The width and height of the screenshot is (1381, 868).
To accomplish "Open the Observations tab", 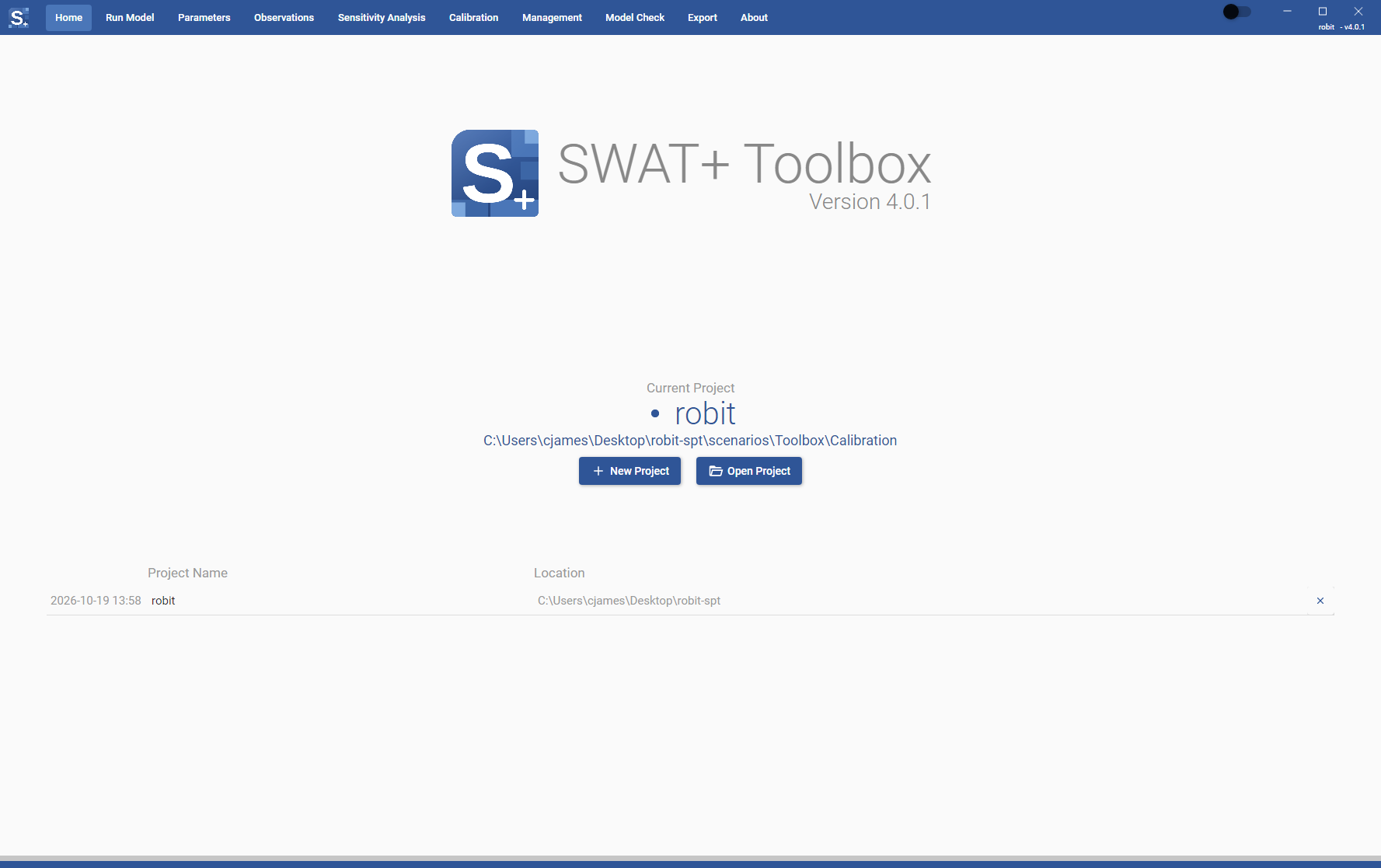I will (284, 17).
